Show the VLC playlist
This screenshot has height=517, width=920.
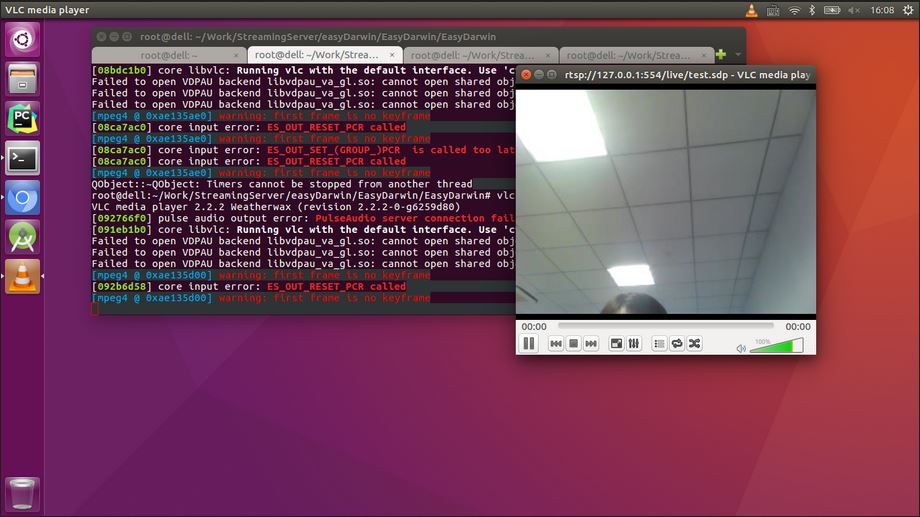pyautogui.click(x=659, y=343)
